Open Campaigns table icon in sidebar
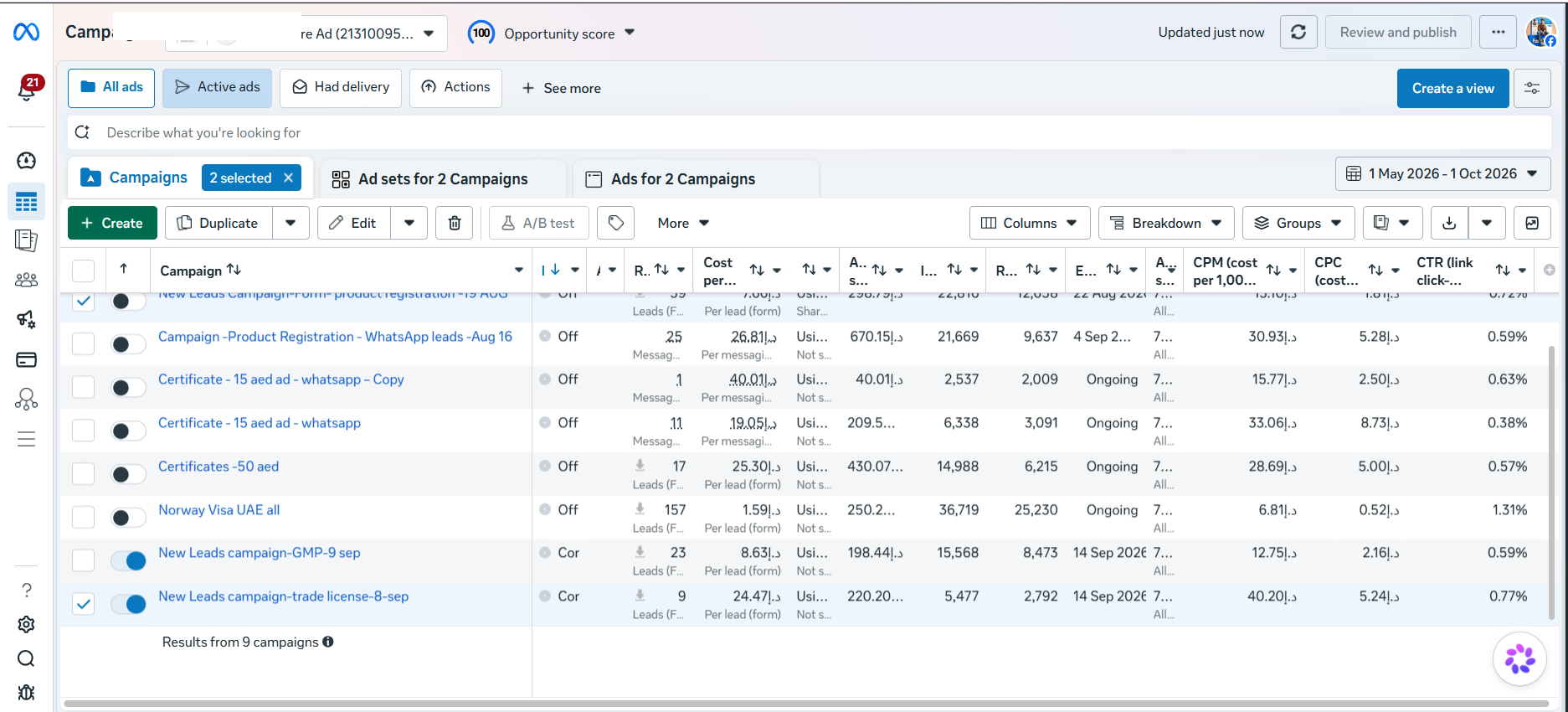This screenshot has height=712, width=1568. [26, 202]
